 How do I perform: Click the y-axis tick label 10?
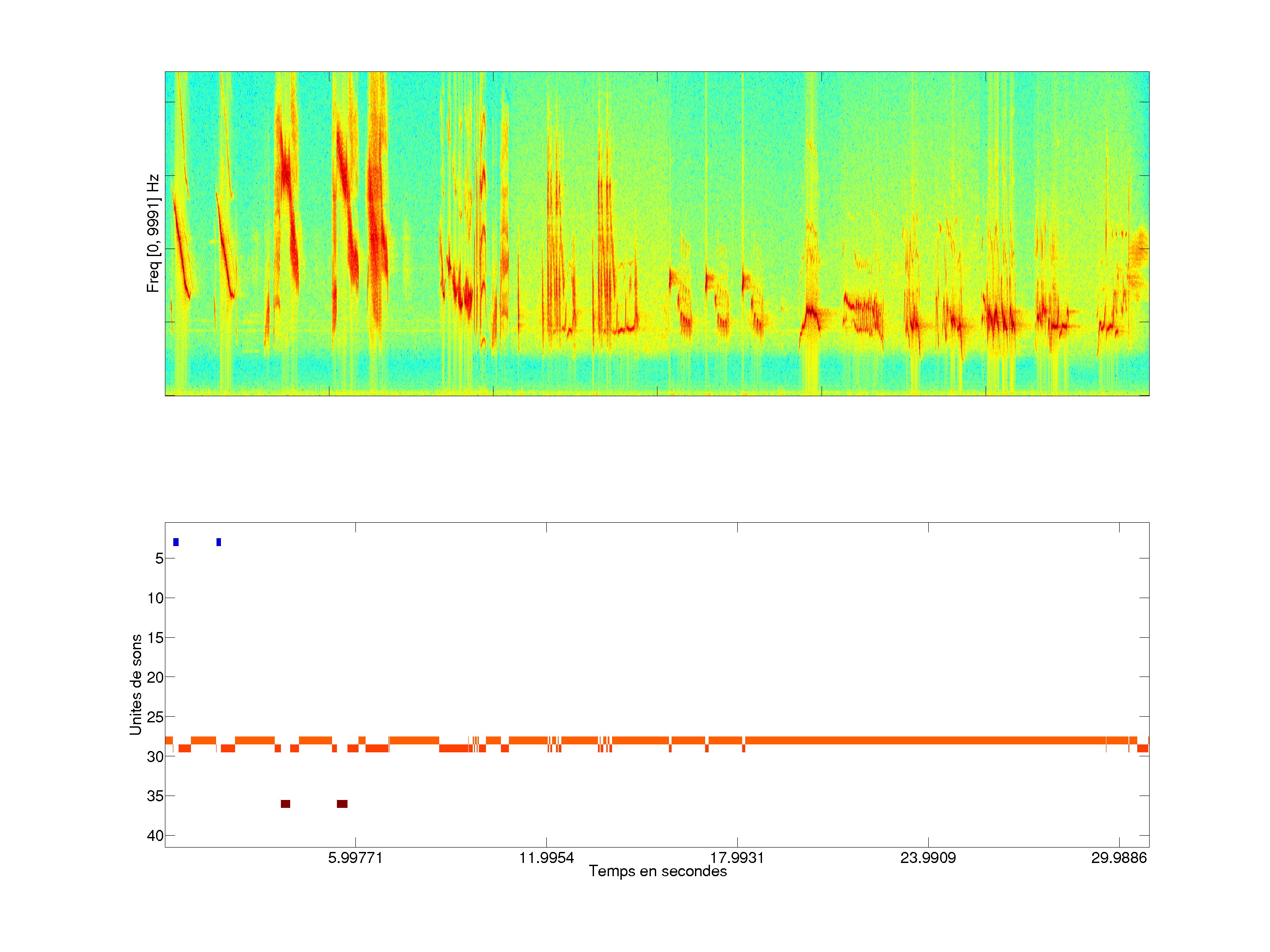155,599
